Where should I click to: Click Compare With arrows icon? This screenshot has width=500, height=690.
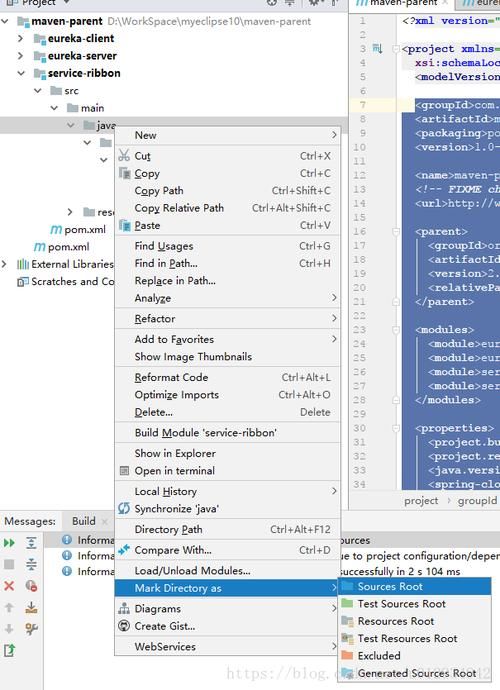pyautogui.click(x=124, y=550)
